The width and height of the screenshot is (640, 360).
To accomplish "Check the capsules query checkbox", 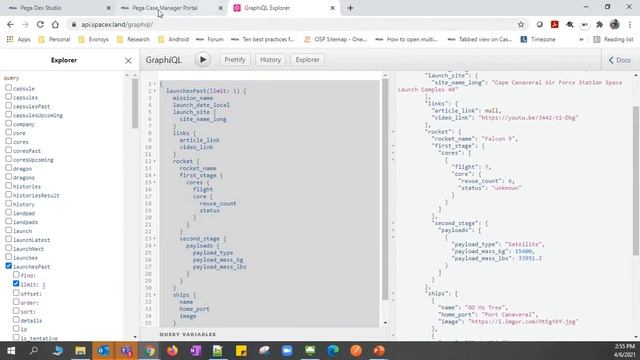I will [x=9, y=97].
